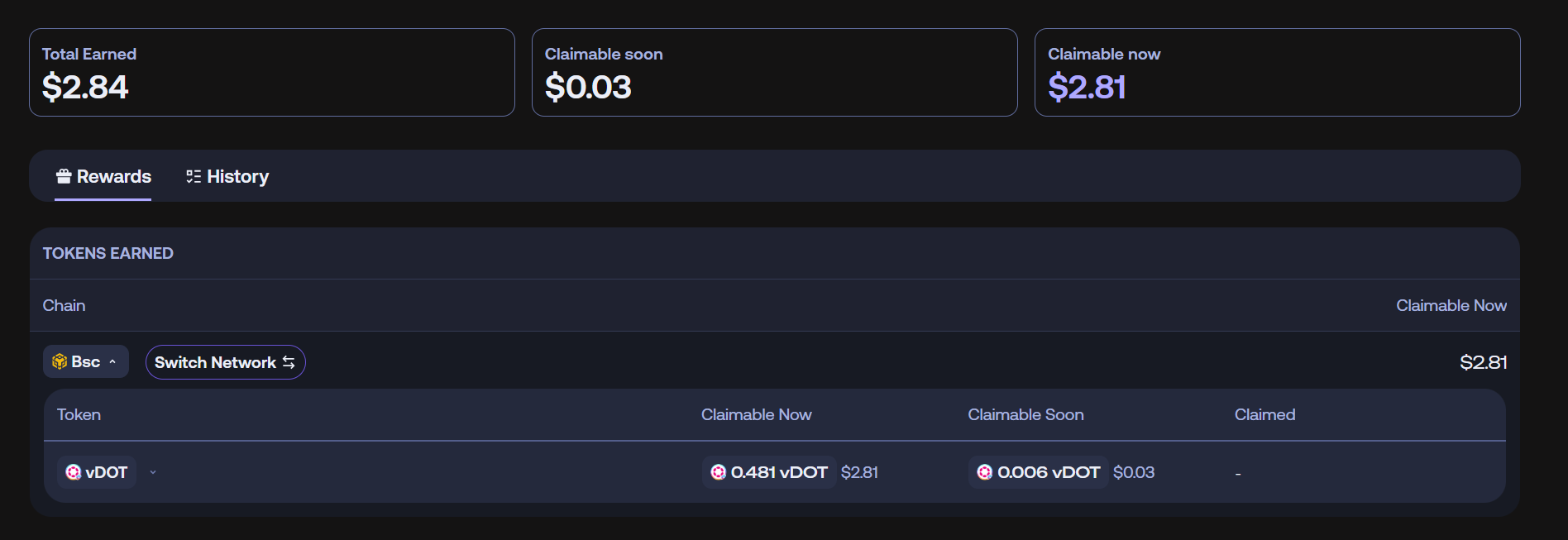Viewport: 1568px width, 540px height.
Task: Click the vDOT token logo in Token column
Action: (74, 472)
